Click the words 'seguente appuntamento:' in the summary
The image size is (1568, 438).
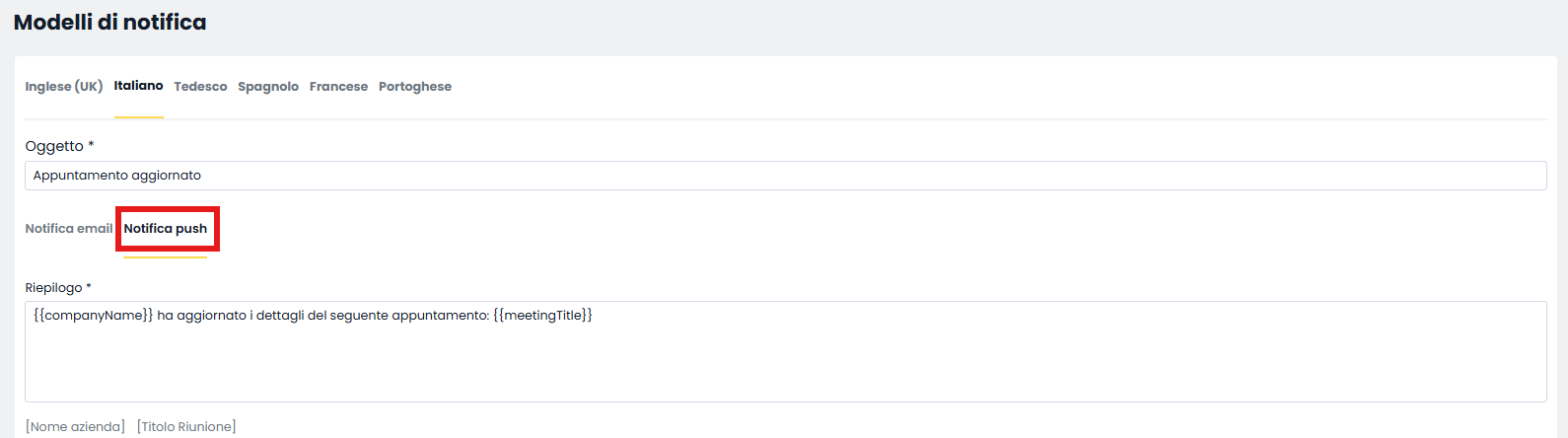(x=410, y=316)
